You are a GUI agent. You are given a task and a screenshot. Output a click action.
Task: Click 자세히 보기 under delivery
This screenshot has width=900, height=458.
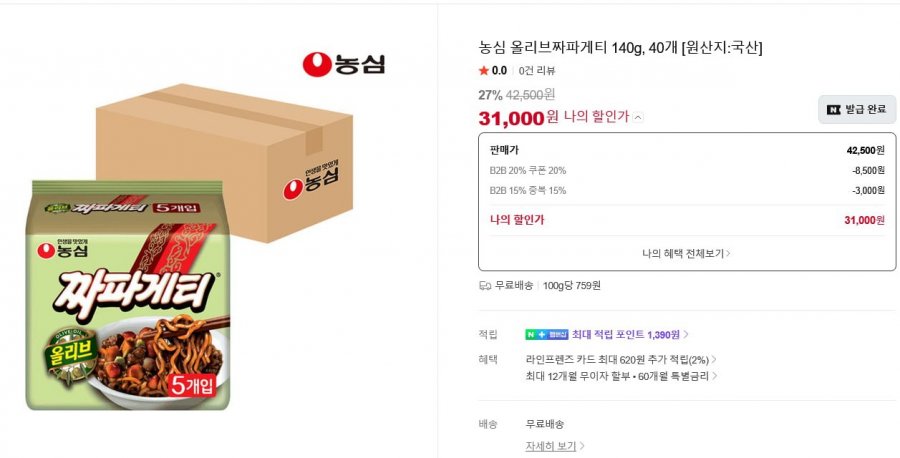(555, 446)
